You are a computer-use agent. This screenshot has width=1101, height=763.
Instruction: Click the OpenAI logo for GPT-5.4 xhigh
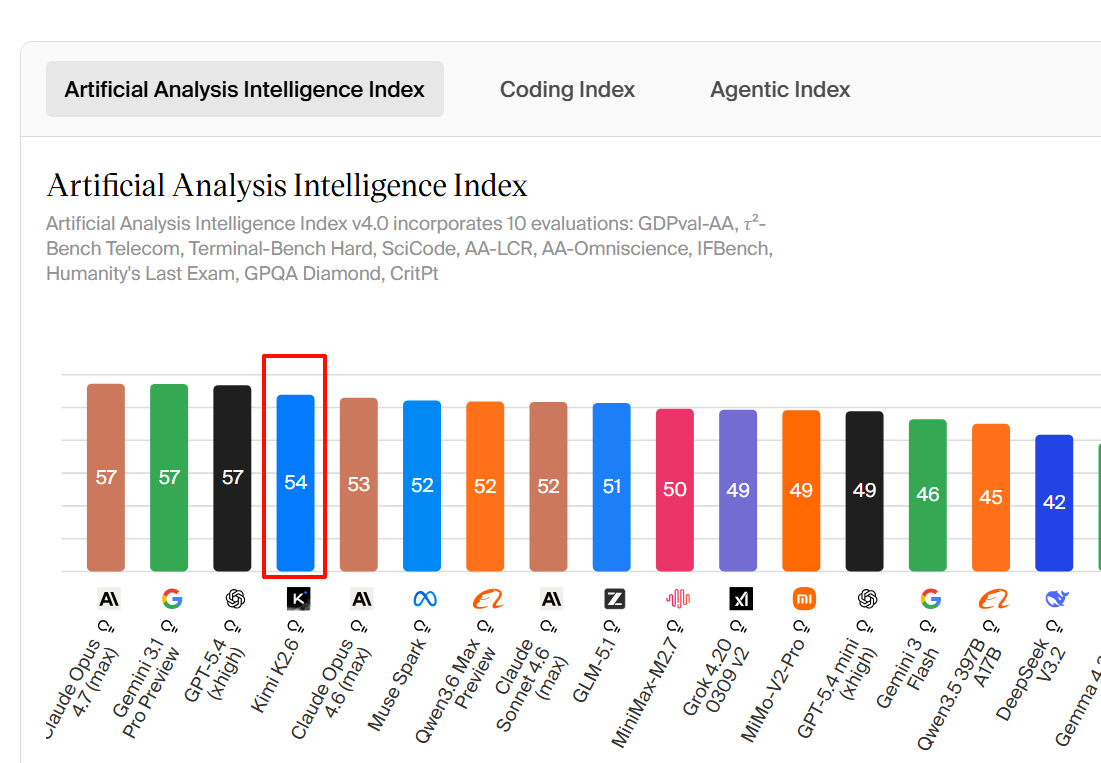[235, 599]
